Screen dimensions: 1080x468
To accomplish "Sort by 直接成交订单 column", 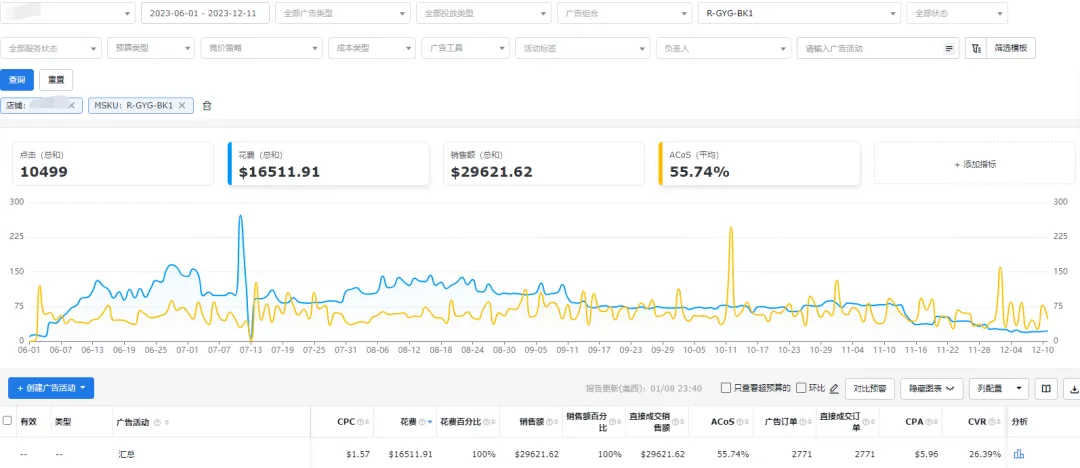I will pyautogui.click(x=874, y=422).
